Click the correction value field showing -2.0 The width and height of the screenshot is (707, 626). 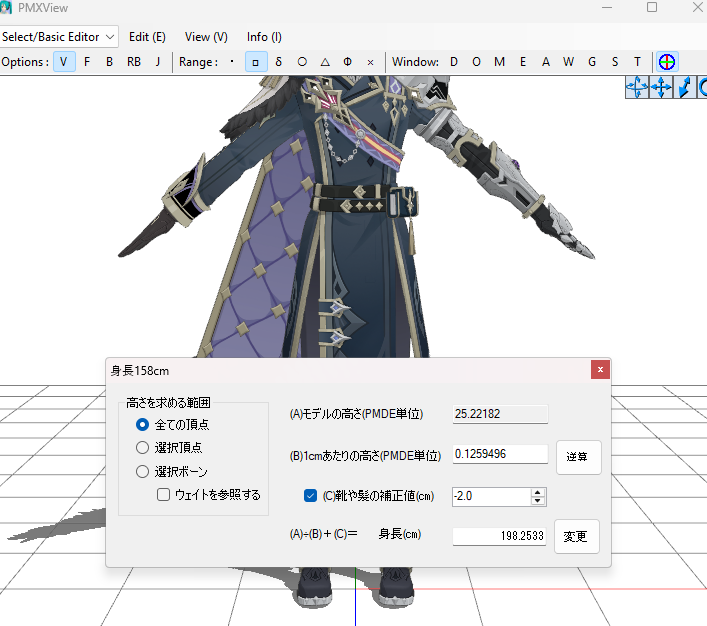point(491,497)
